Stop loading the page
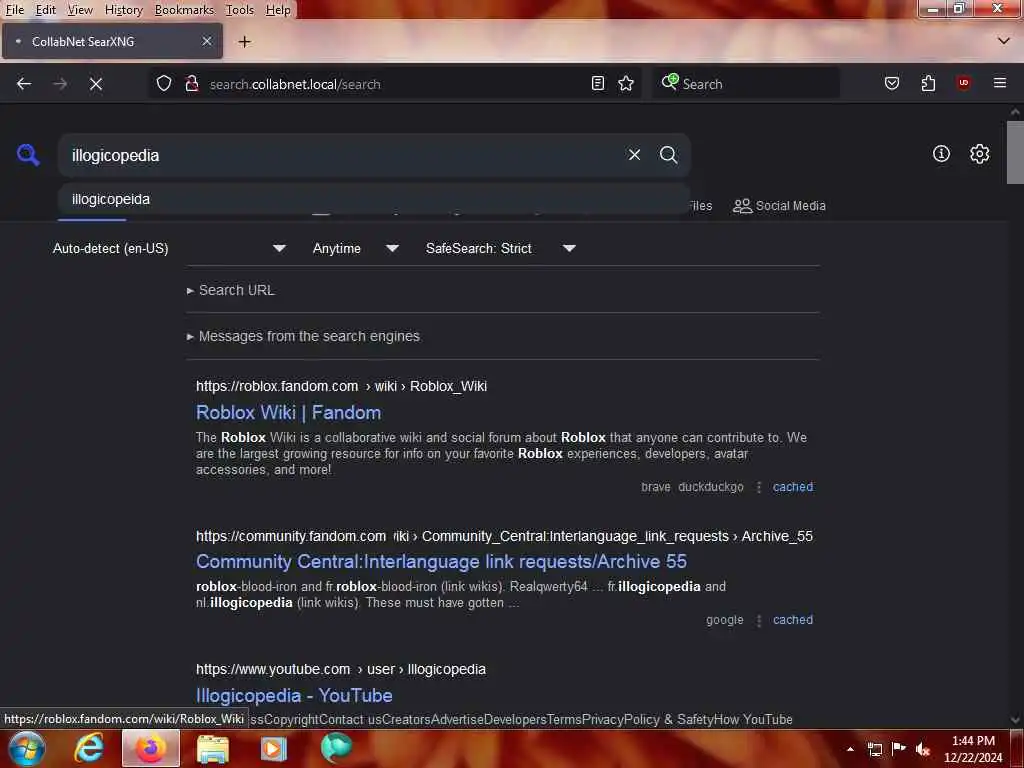Image resolution: width=1024 pixels, height=768 pixels. click(95, 84)
